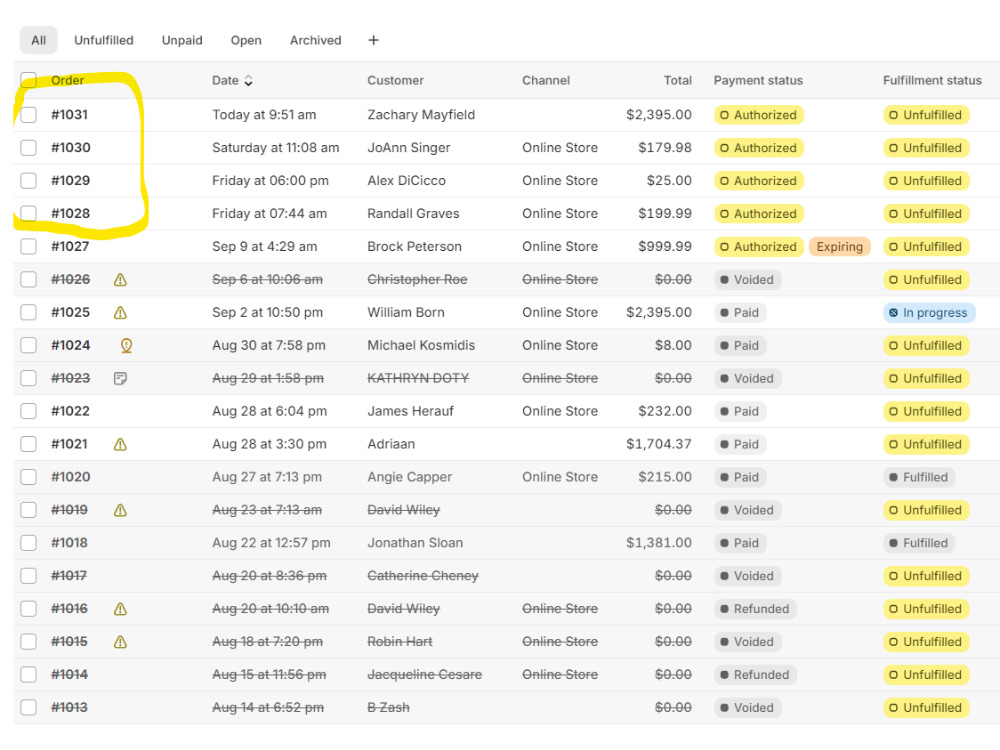The image size is (1000, 750).
Task: Open order #1024
Action: pyautogui.click(x=71, y=346)
